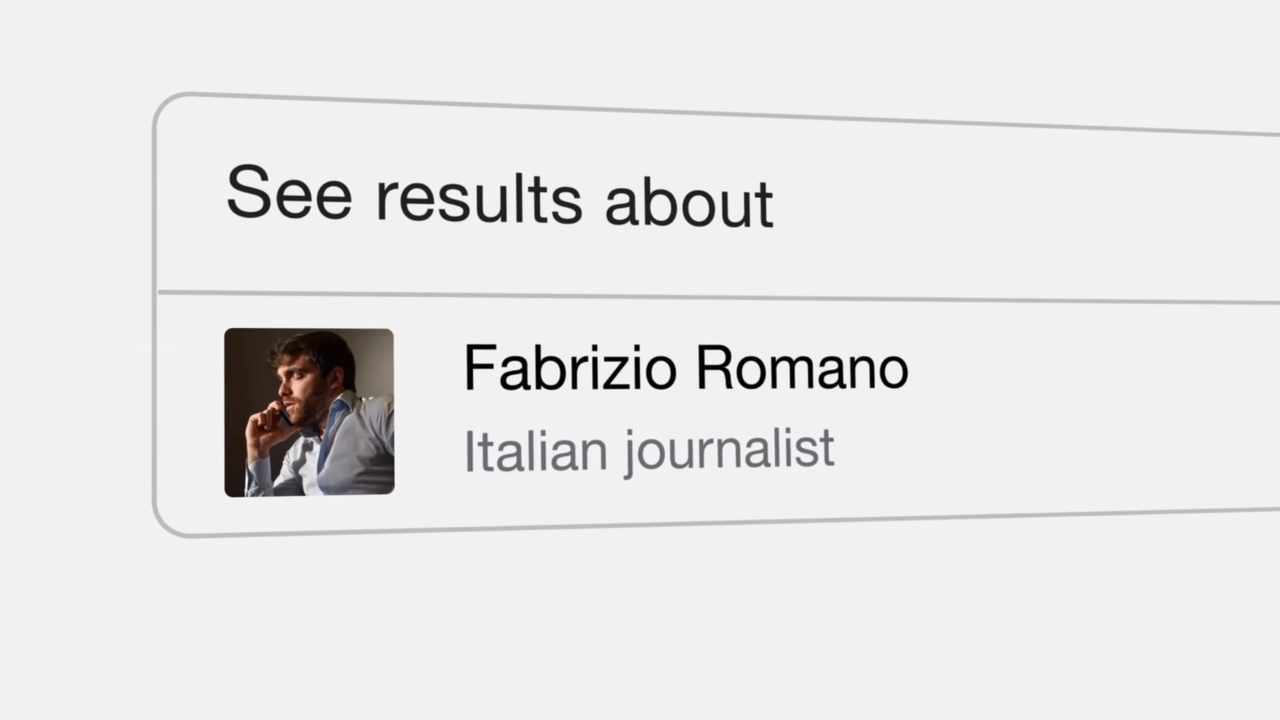1280x720 pixels.
Task: Click the divider line below the header
Action: coord(718,296)
